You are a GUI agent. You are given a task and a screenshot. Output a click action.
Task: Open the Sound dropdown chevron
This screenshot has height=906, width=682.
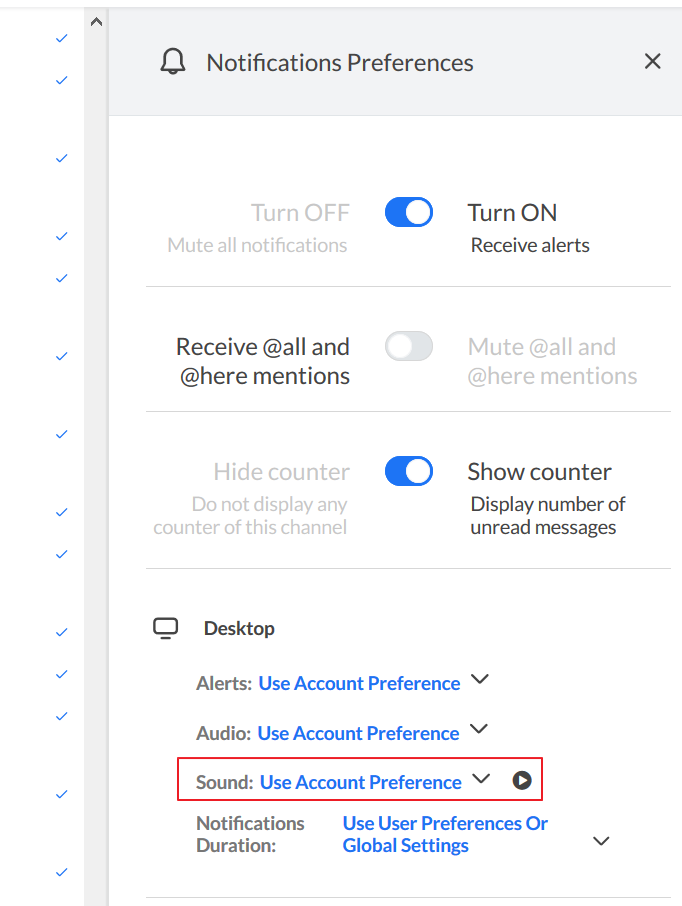(x=480, y=779)
